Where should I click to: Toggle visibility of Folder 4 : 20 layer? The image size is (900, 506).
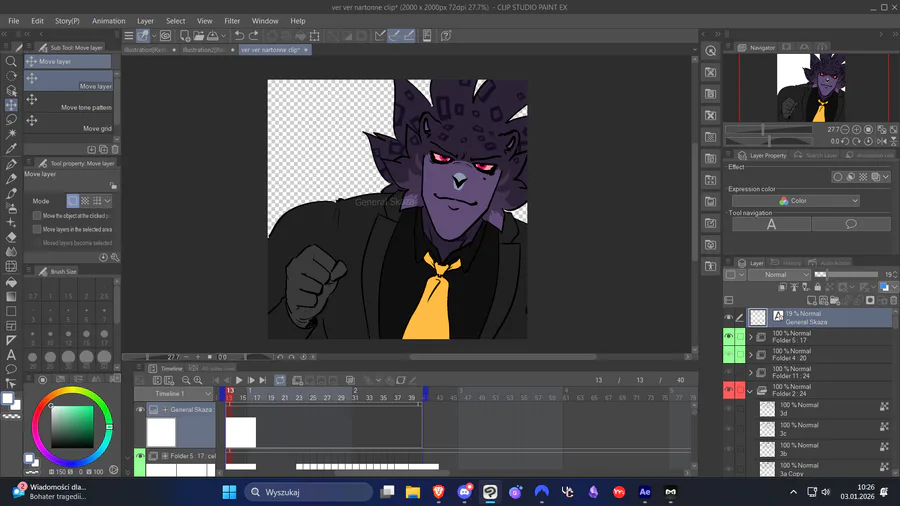[x=728, y=355]
